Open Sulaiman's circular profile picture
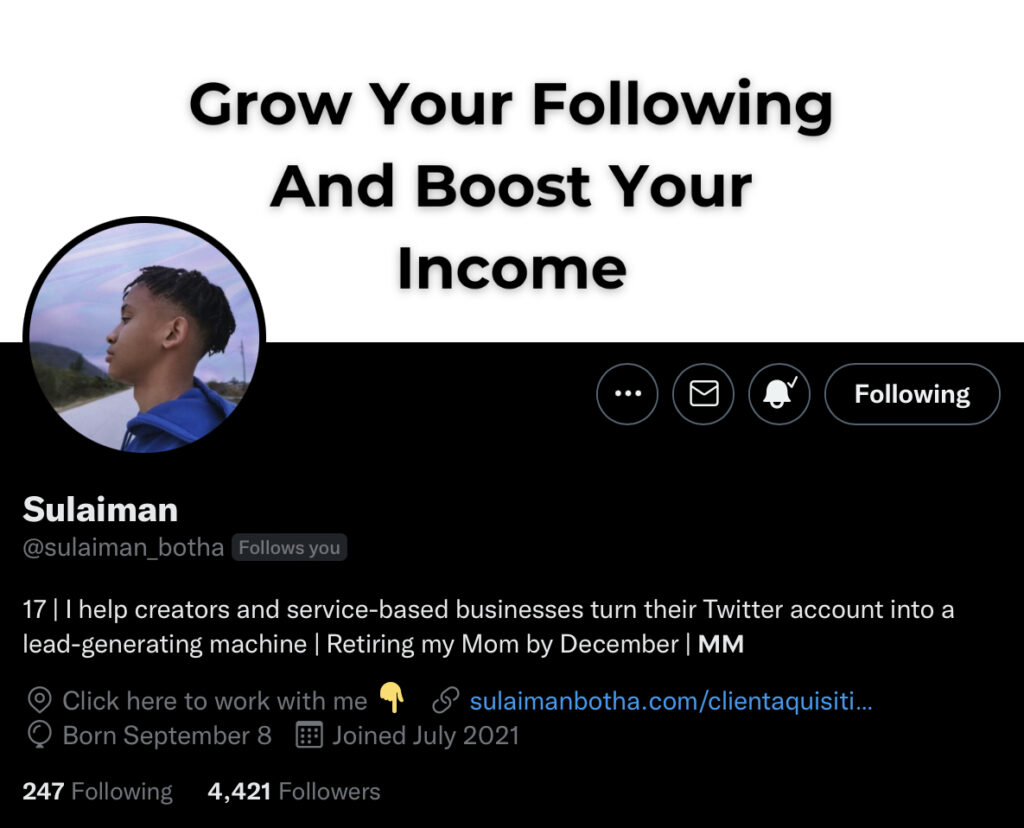The image size is (1024, 828). pyautogui.click(x=144, y=336)
